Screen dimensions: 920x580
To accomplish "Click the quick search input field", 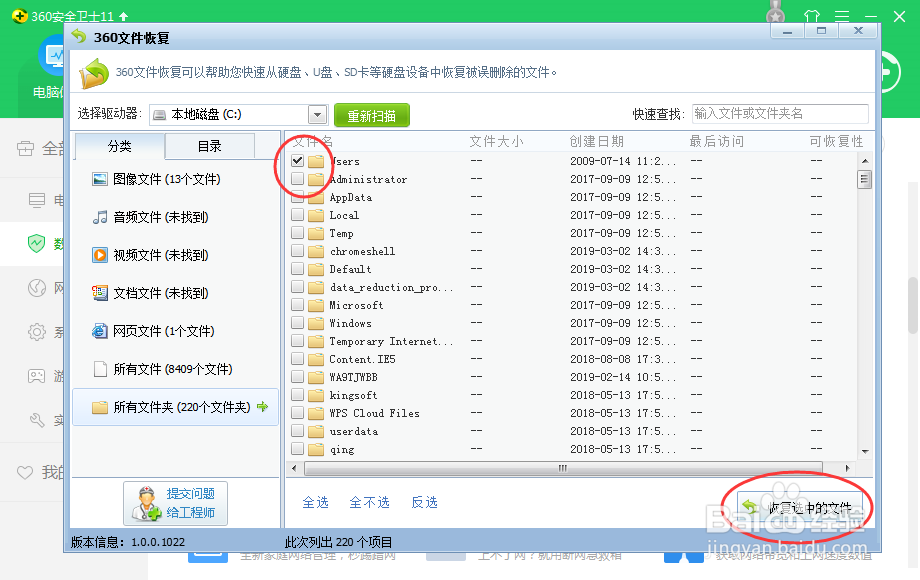I will coord(780,114).
